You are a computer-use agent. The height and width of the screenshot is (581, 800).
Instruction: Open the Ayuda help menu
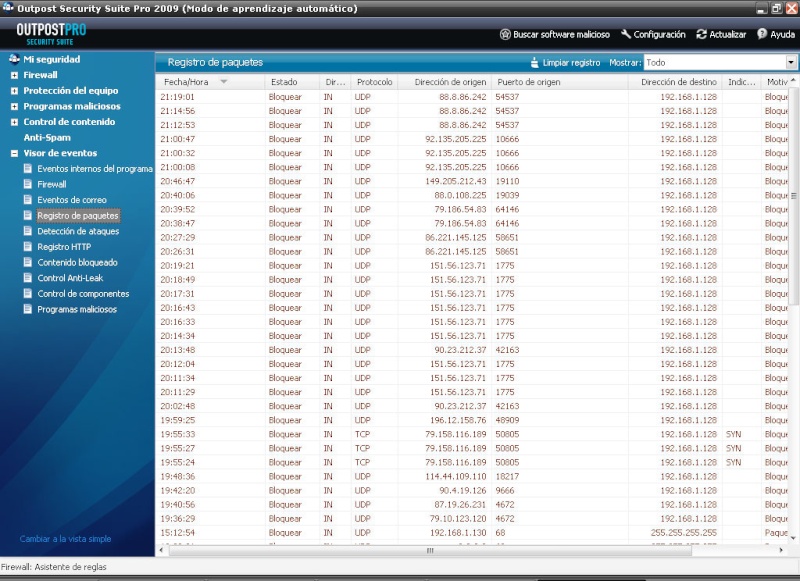pos(782,34)
